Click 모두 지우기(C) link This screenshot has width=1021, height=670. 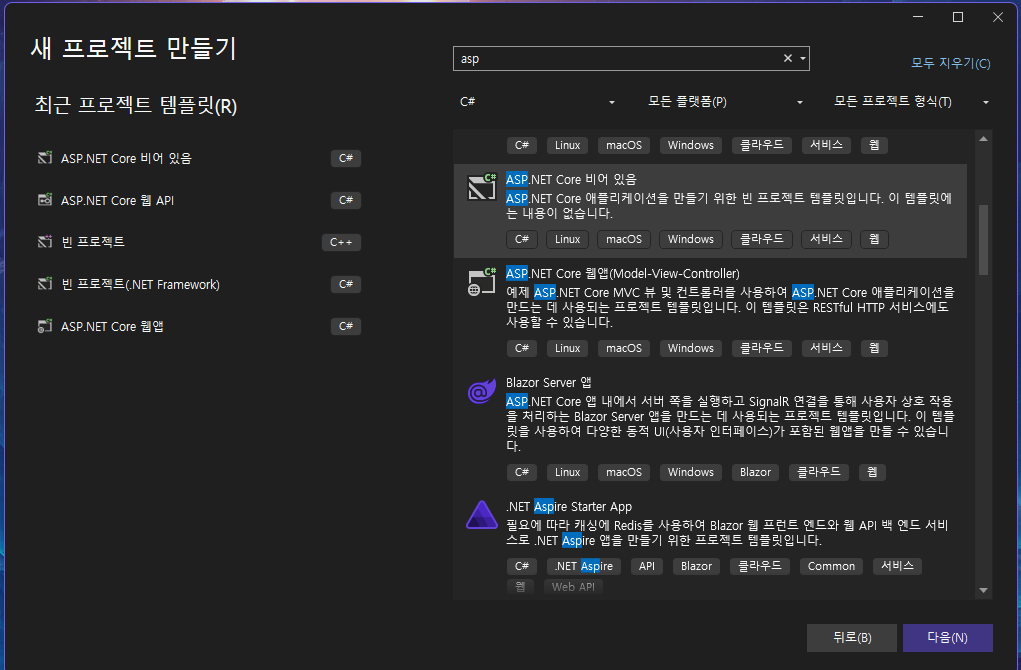[950, 63]
